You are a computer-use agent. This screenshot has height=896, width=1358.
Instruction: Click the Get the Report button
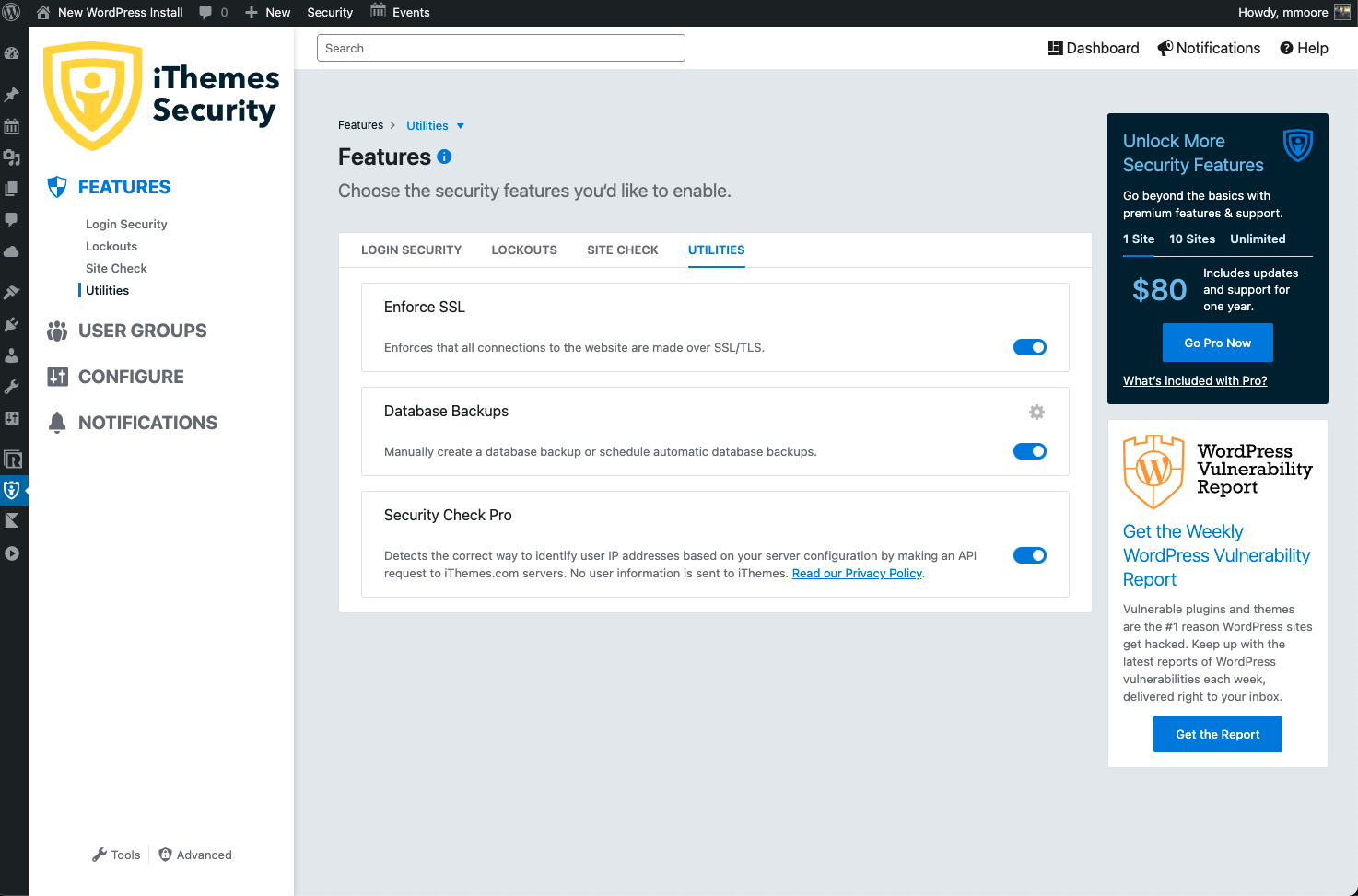coord(1218,734)
